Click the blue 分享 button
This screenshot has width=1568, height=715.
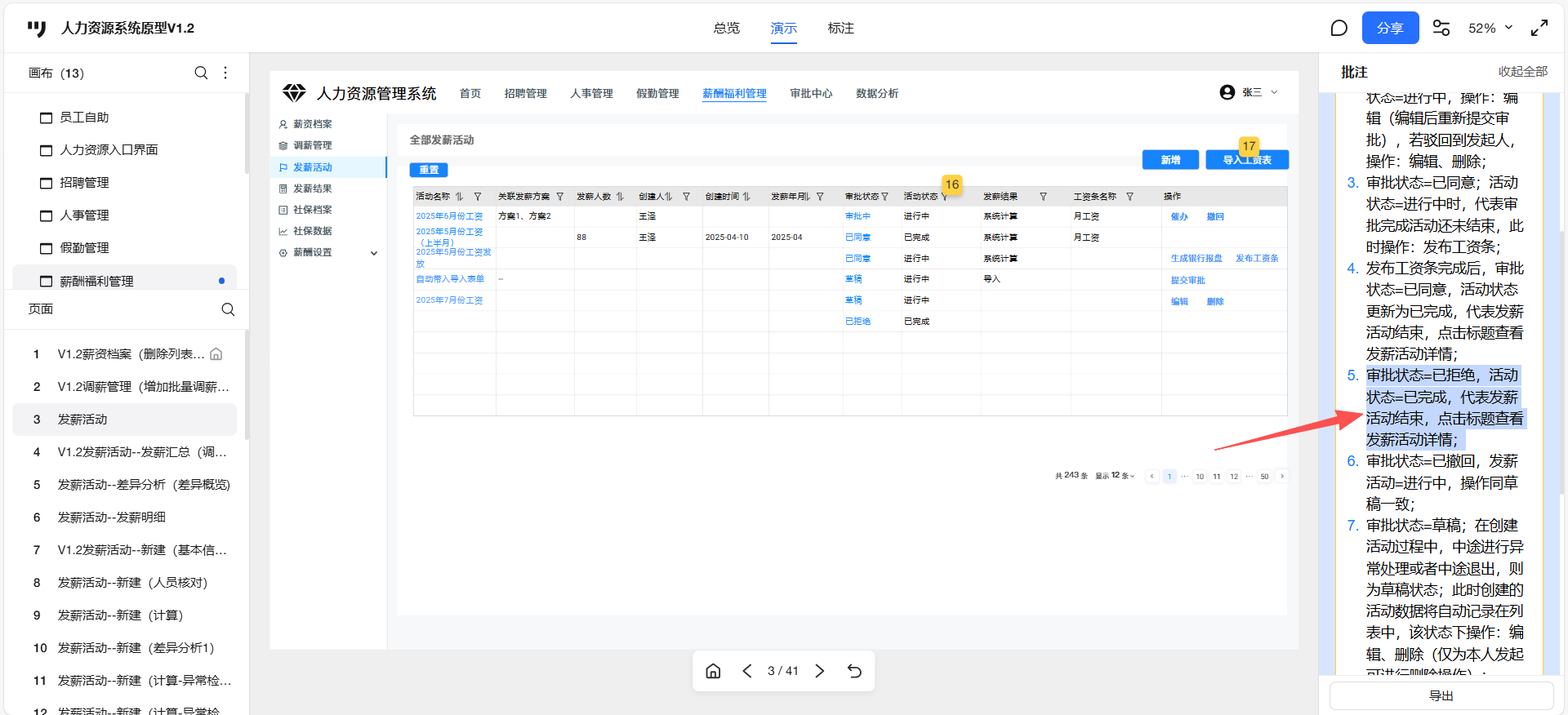tap(1390, 29)
